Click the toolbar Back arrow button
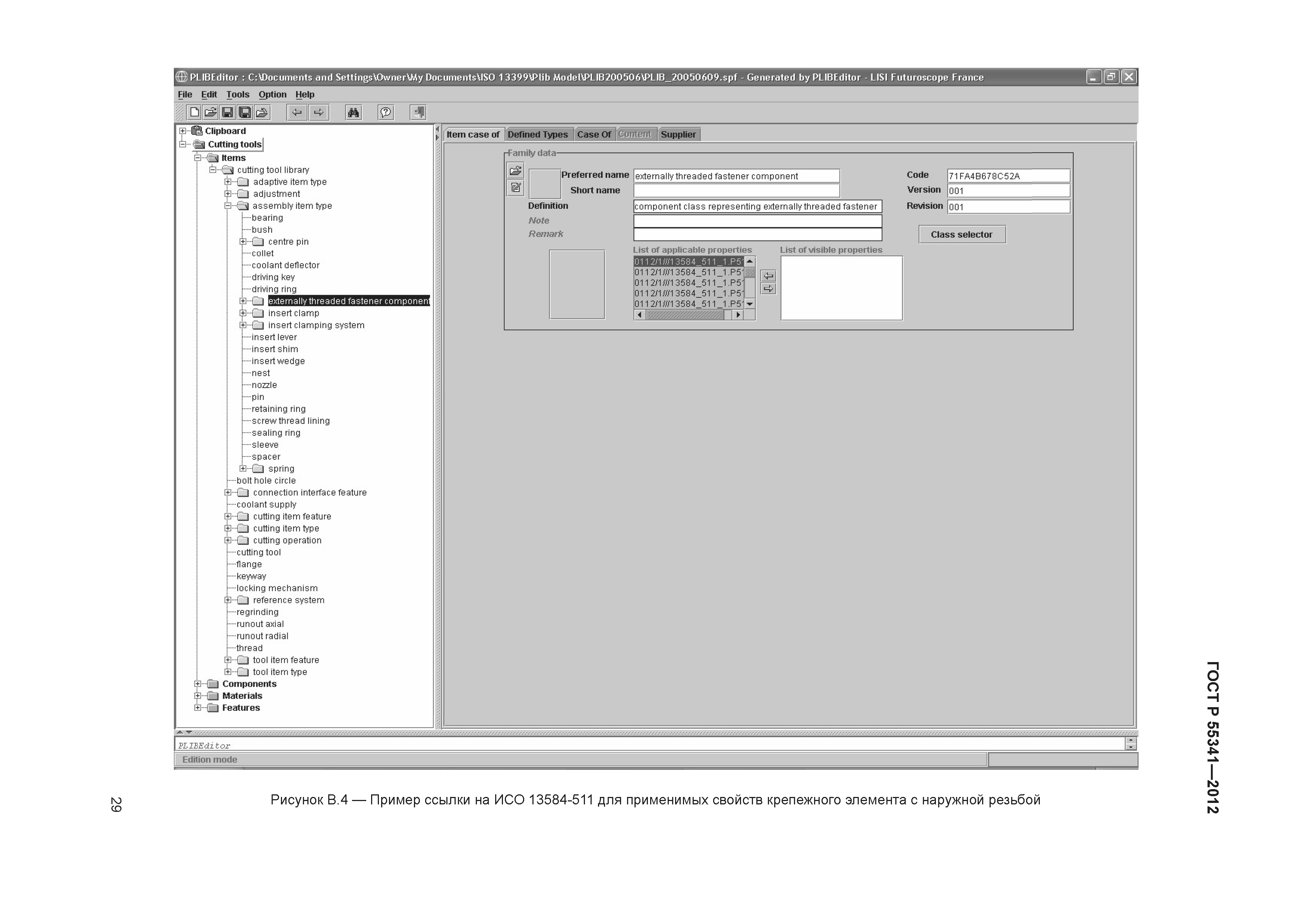Viewport: 1307px width, 924px height. point(297,112)
